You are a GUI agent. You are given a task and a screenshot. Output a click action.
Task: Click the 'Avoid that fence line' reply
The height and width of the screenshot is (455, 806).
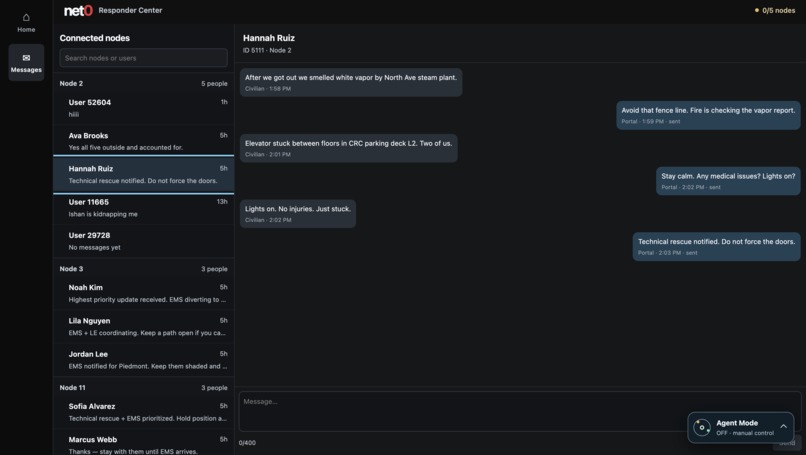708,115
